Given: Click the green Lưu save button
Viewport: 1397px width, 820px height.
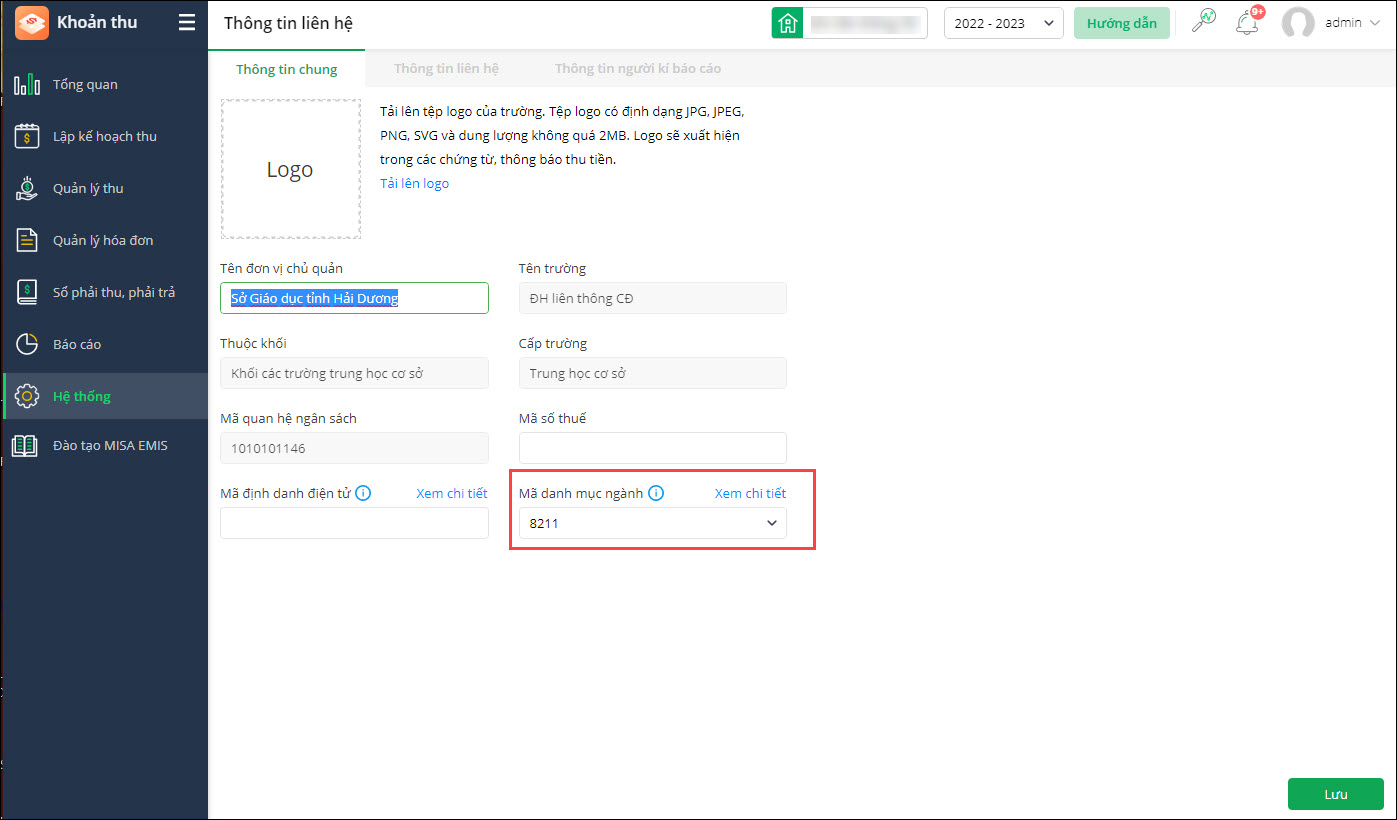Looking at the screenshot, I should pyautogui.click(x=1335, y=794).
